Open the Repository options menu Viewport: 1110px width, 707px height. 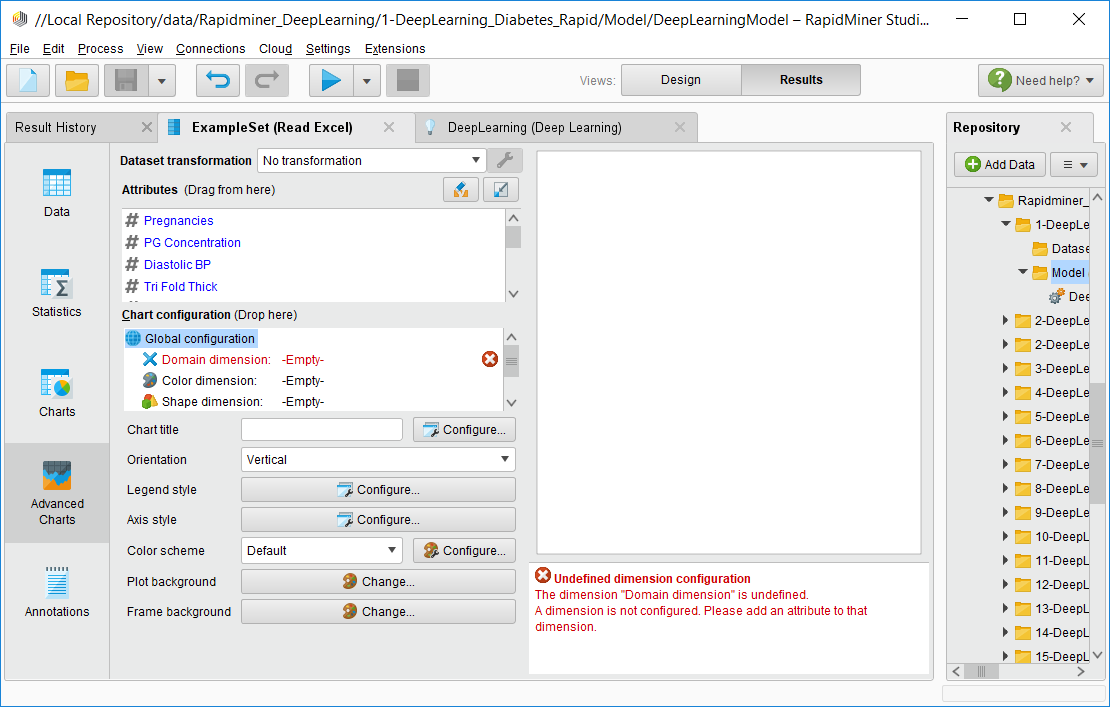pyautogui.click(x=1074, y=164)
